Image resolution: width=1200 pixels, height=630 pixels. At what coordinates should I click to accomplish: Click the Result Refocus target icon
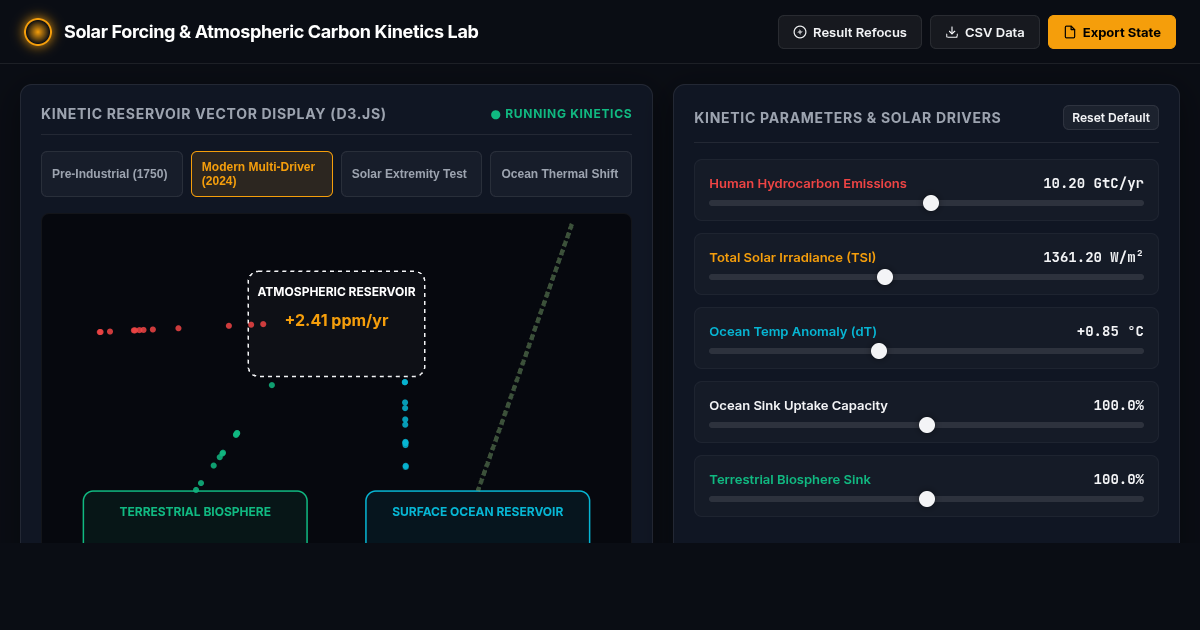coord(800,32)
